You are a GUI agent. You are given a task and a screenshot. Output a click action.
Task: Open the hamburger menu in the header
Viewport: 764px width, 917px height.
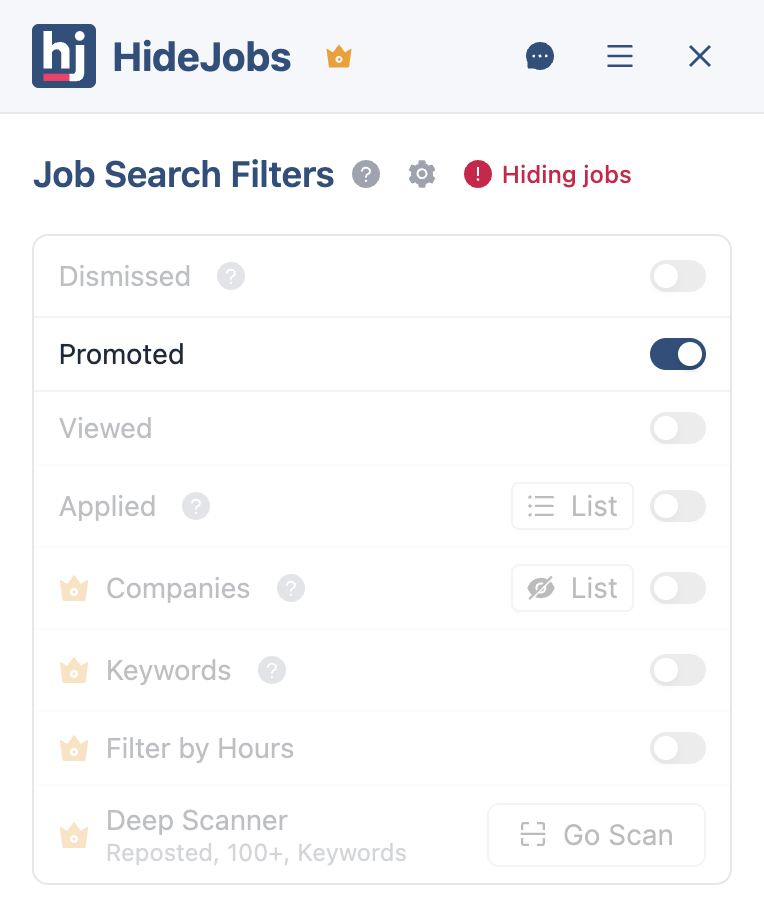point(620,56)
